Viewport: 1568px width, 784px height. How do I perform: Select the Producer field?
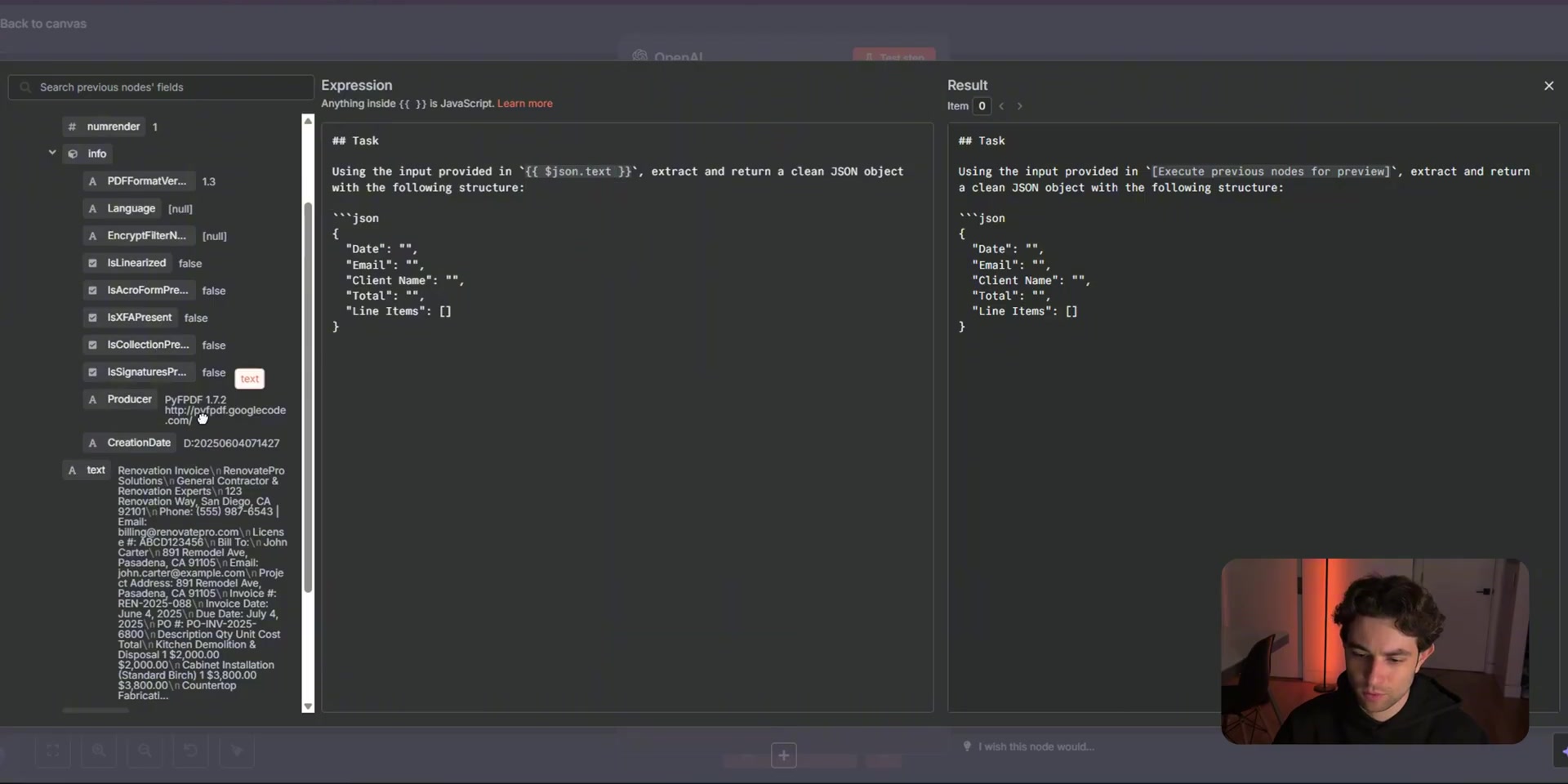(121, 399)
